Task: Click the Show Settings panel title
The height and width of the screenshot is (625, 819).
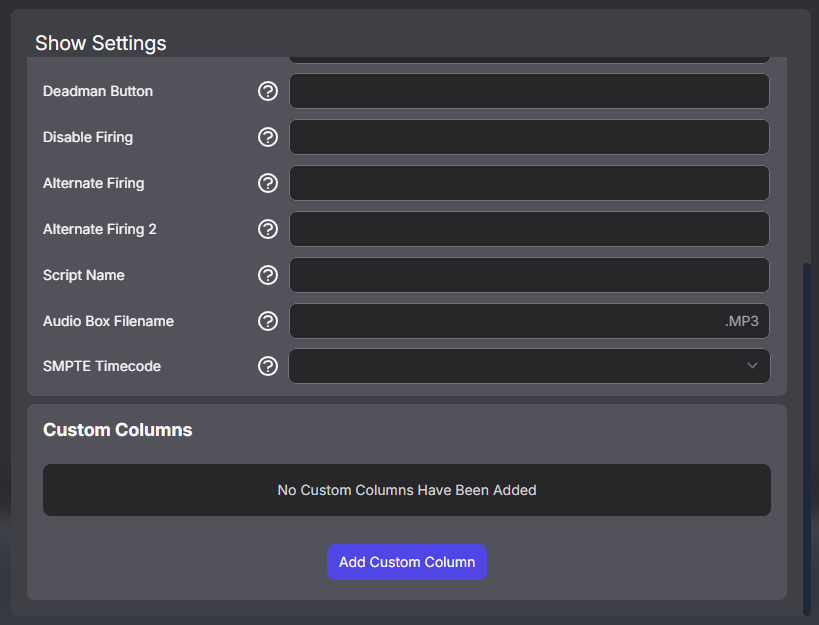Action: (100, 43)
